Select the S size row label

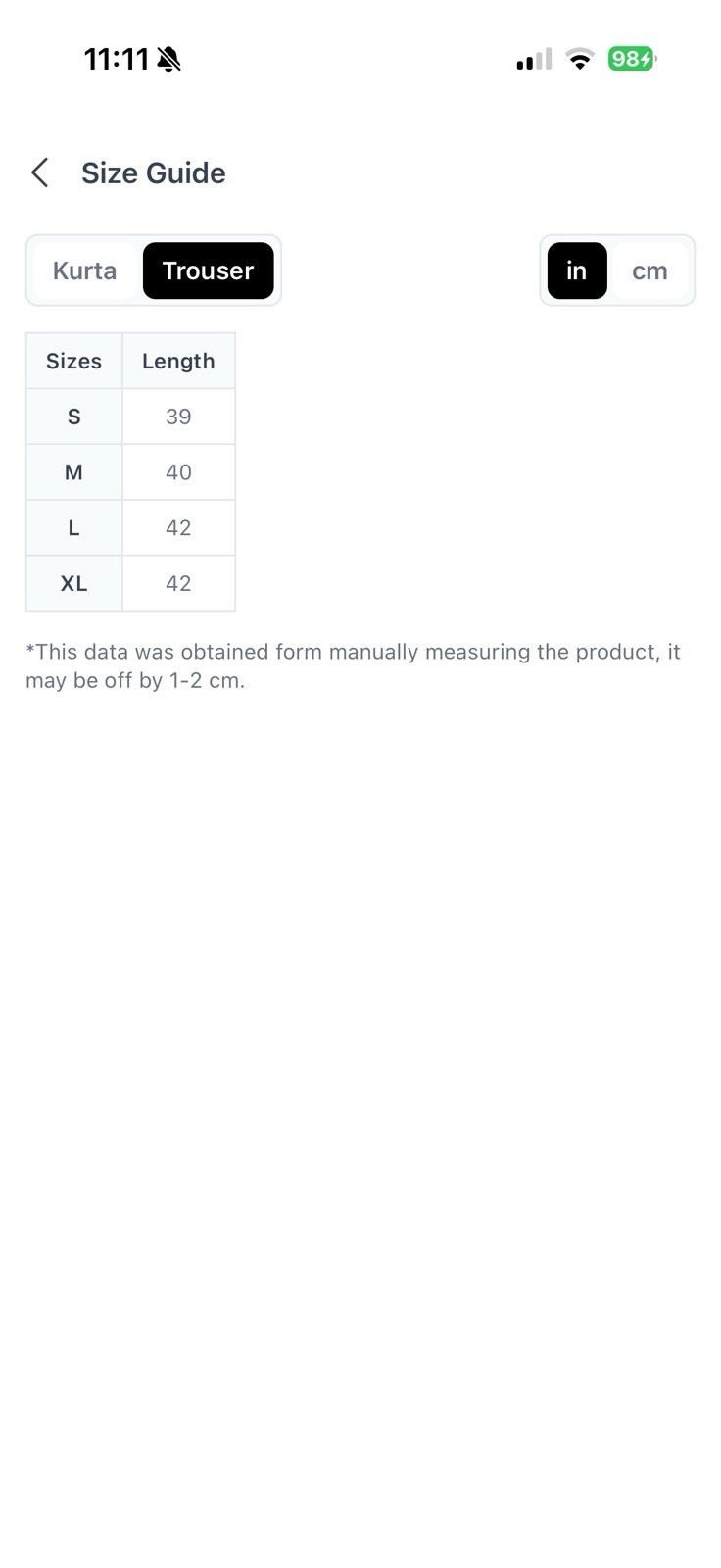tap(73, 416)
